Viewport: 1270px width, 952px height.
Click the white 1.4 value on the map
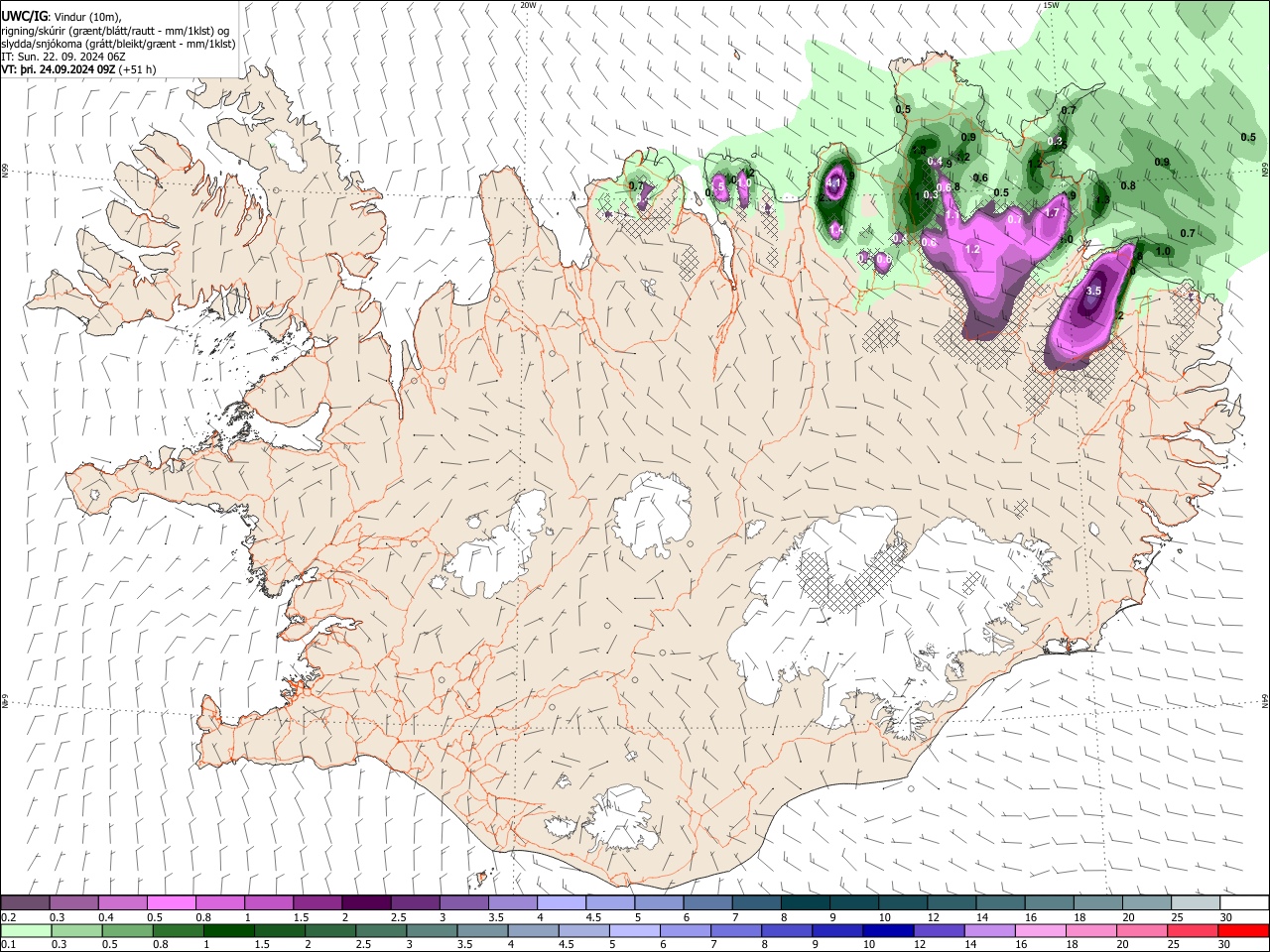point(836,229)
